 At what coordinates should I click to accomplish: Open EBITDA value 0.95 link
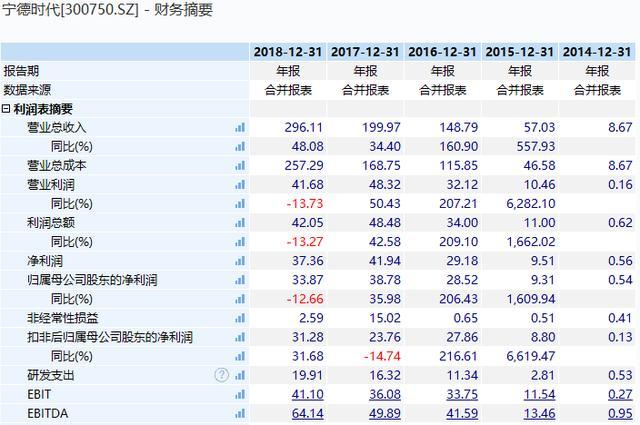[620, 414]
